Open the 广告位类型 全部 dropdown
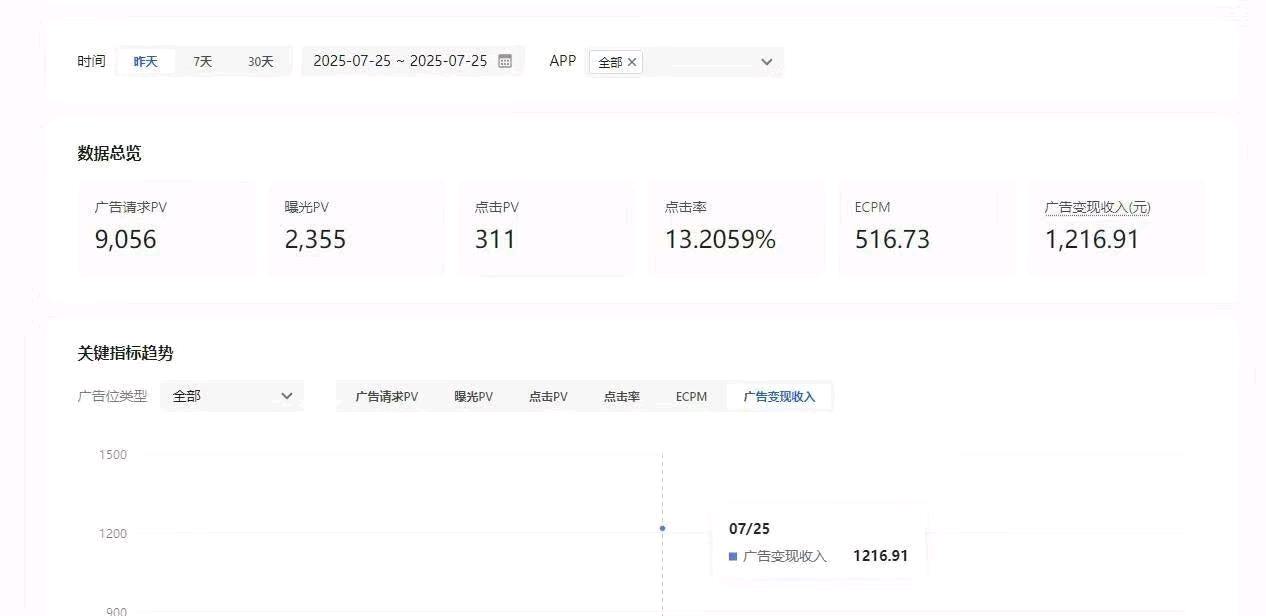 (x=232, y=396)
